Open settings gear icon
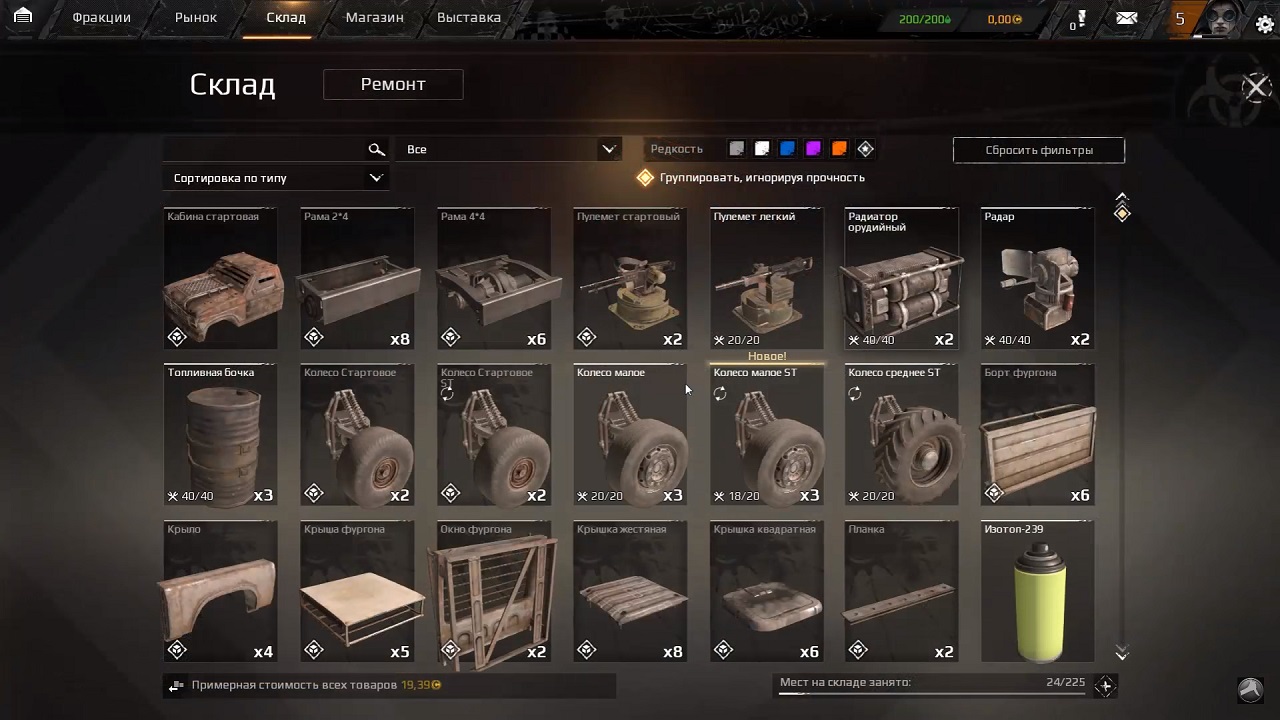 (1263, 24)
